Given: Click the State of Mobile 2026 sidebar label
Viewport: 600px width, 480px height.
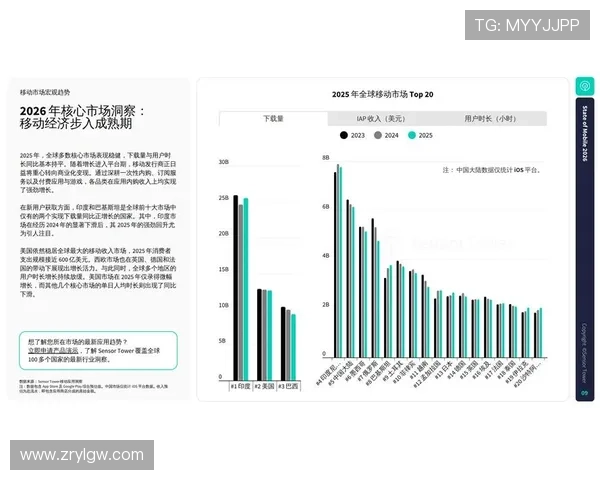Looking at the screenshot, I should coord(584,133).
